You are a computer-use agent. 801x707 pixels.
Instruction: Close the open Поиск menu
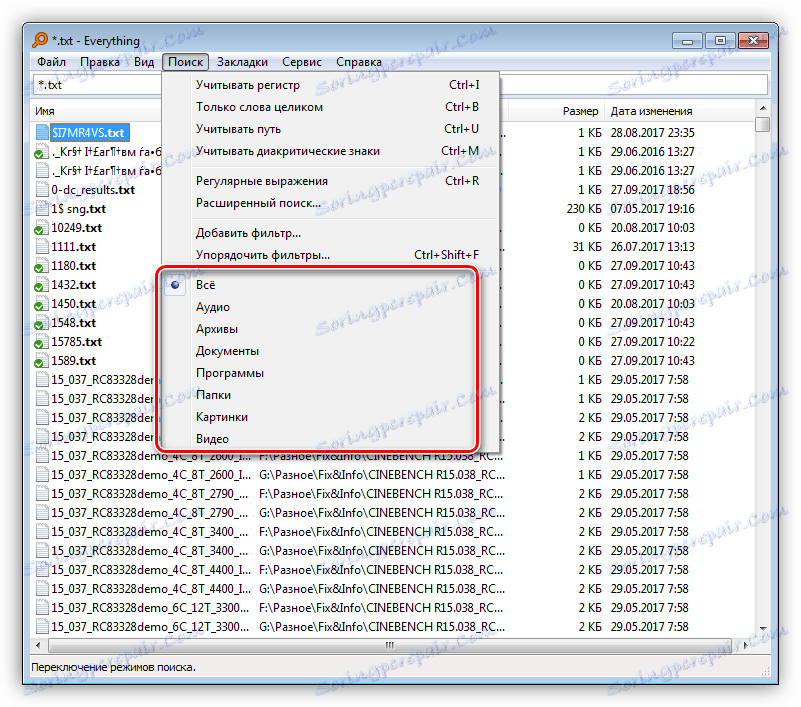pyautogui.click(x=185, y=62)
